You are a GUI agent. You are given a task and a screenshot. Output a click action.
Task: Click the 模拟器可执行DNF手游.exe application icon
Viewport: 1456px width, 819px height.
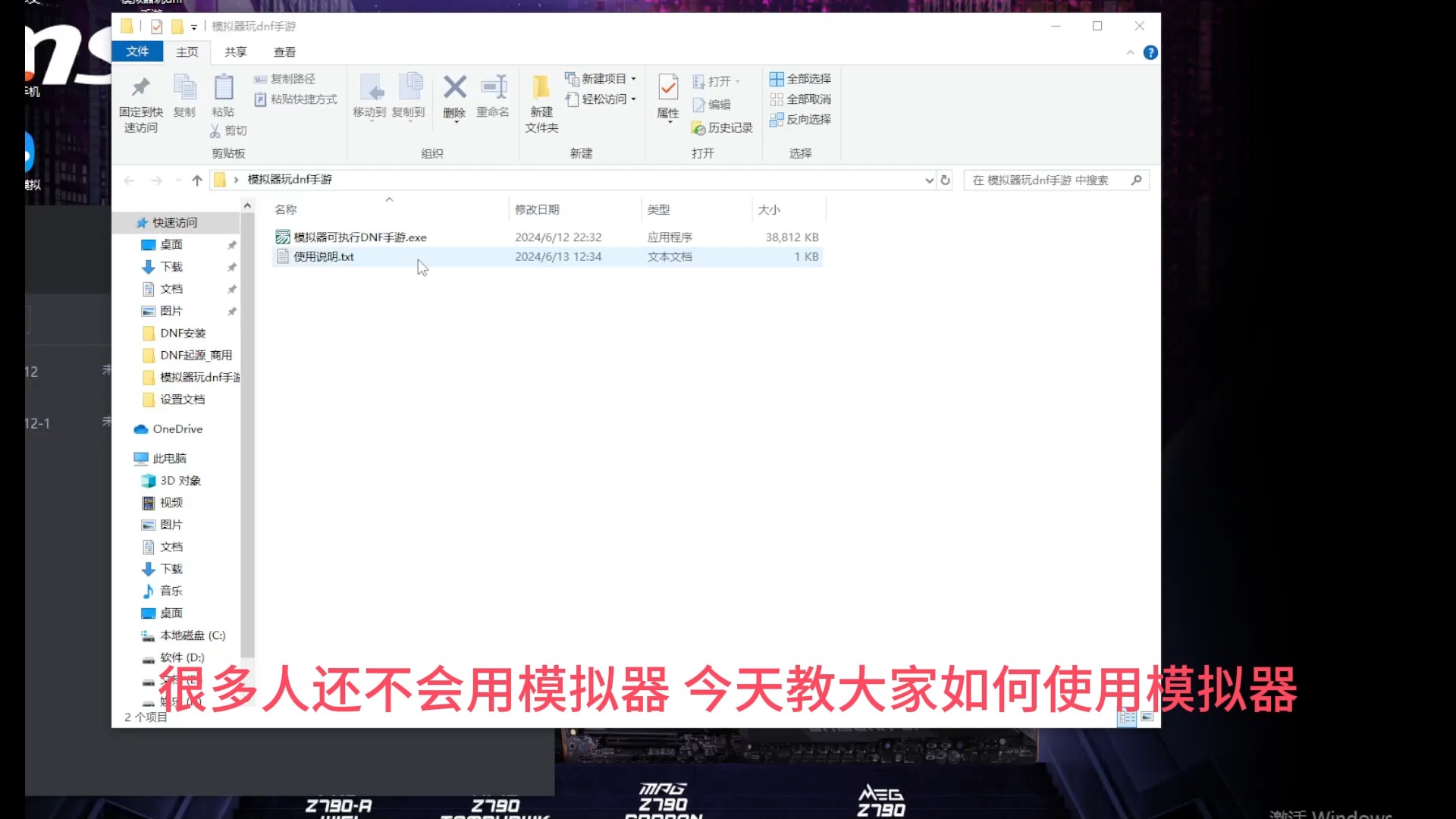[x=283, y=237]
